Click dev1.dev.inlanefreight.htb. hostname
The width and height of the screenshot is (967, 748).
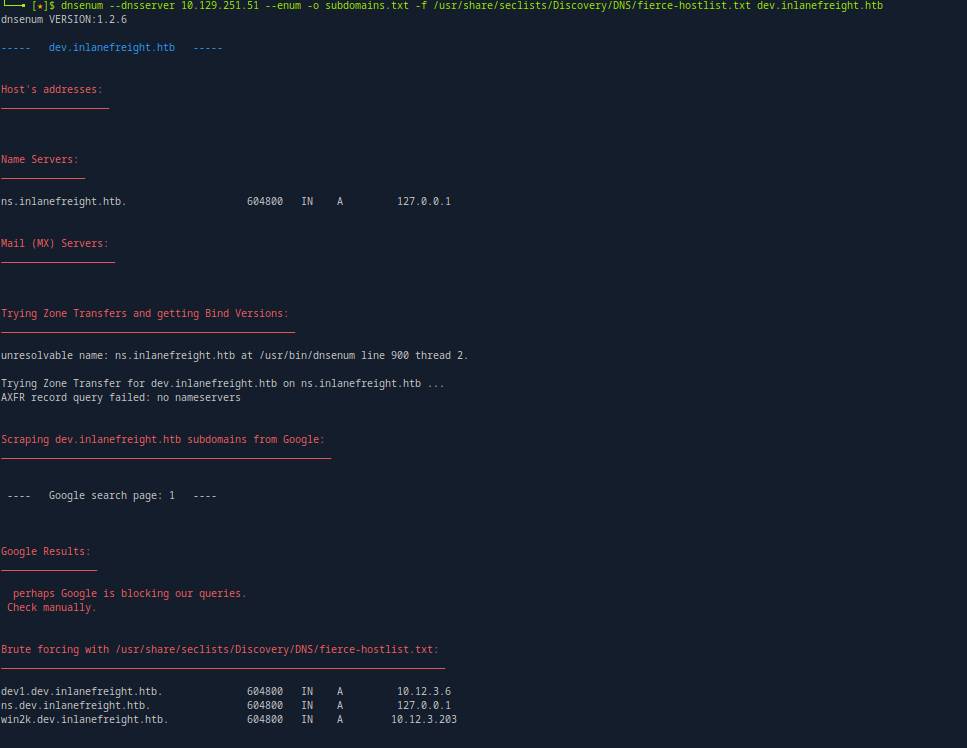coord(82,692)
